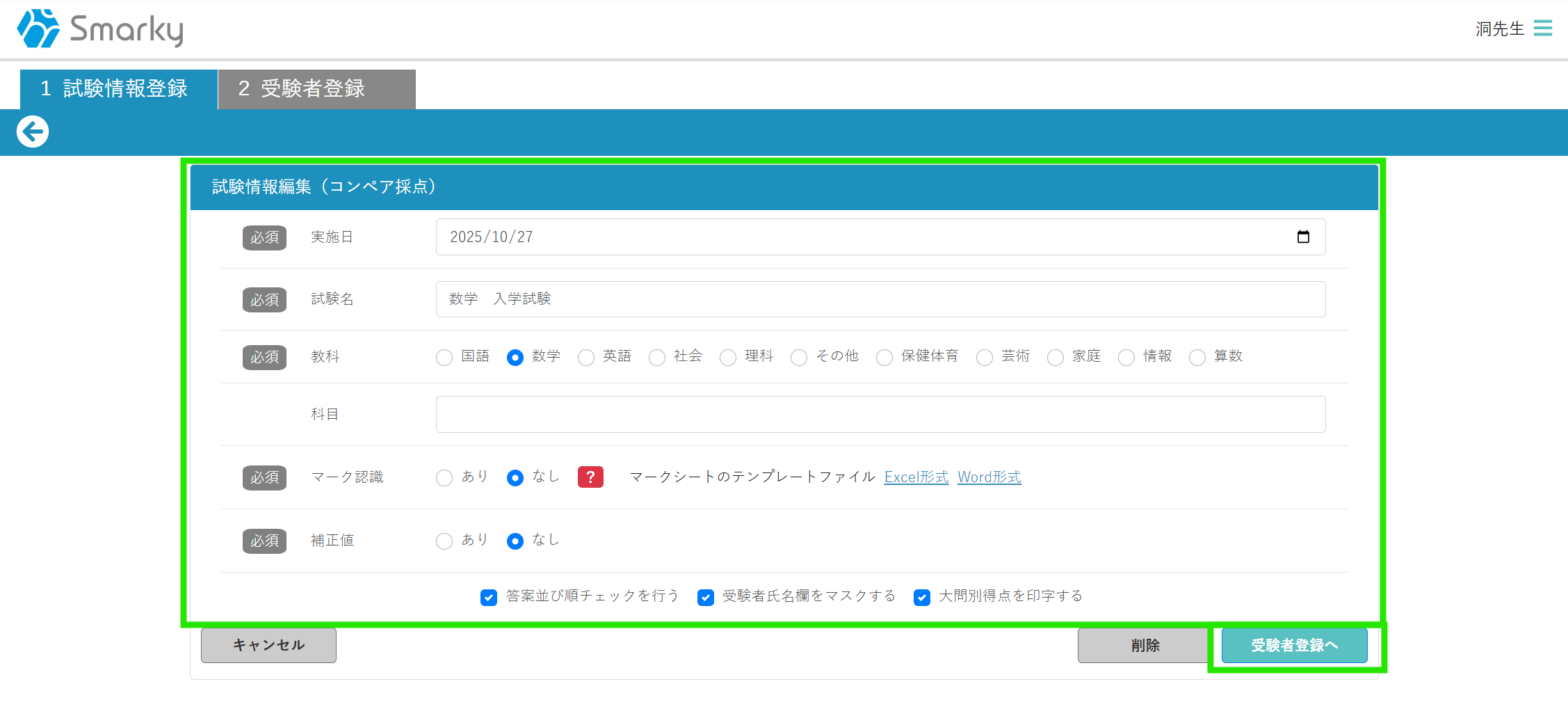Toggle 受験者氏名欄をマスクする checkbox

706,598
